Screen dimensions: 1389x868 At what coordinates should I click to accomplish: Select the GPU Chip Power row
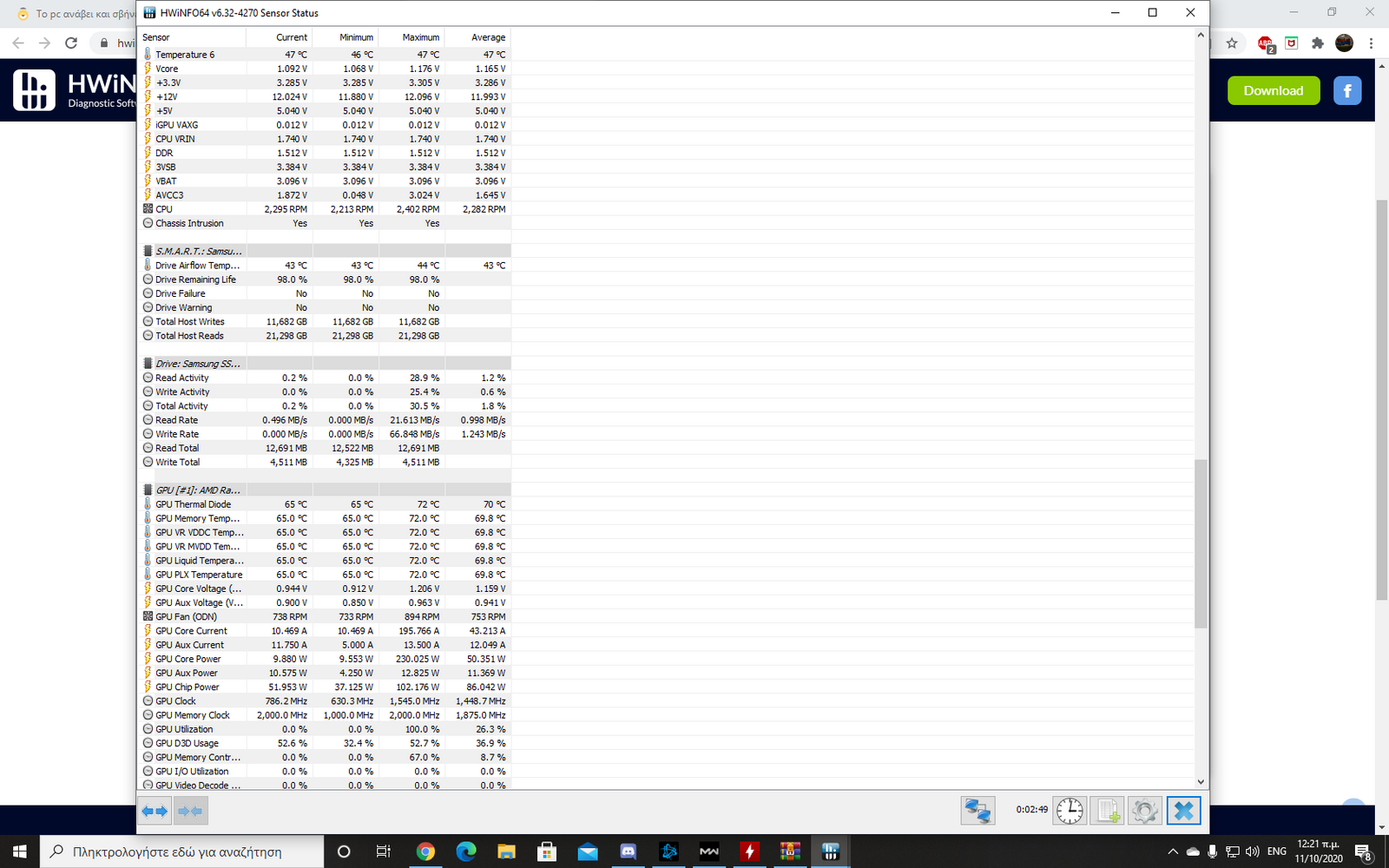tap(325, 687)
